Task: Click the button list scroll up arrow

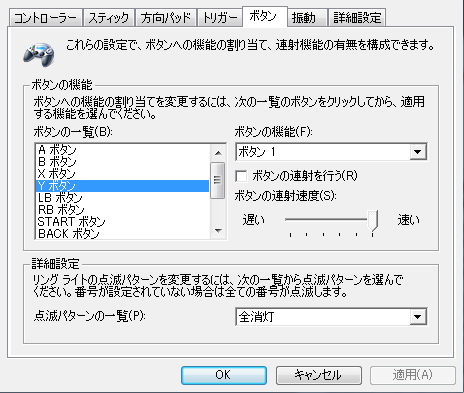Action: (218, 153)
